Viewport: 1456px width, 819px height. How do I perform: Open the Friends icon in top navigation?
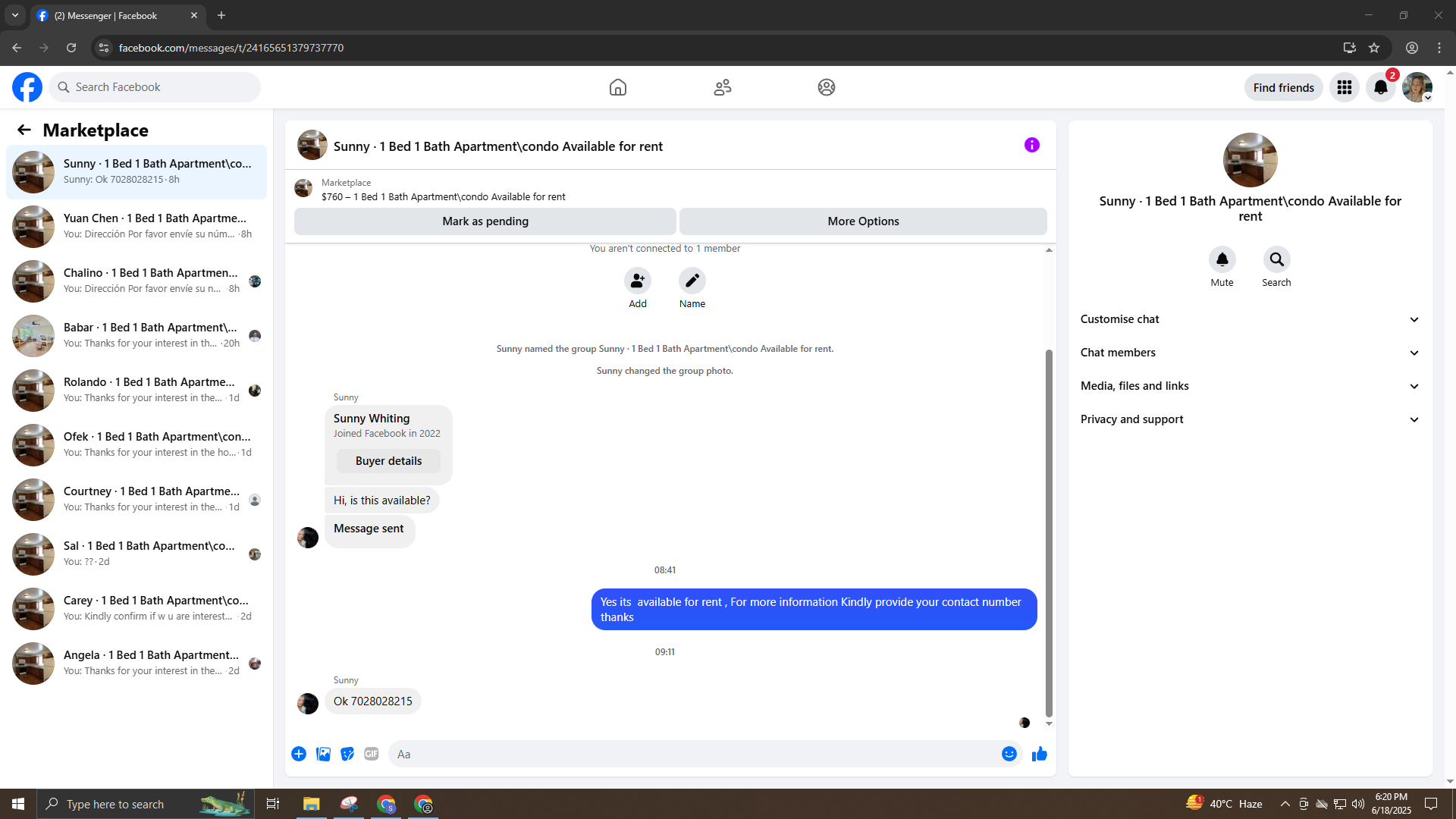(x=723, y=87)
